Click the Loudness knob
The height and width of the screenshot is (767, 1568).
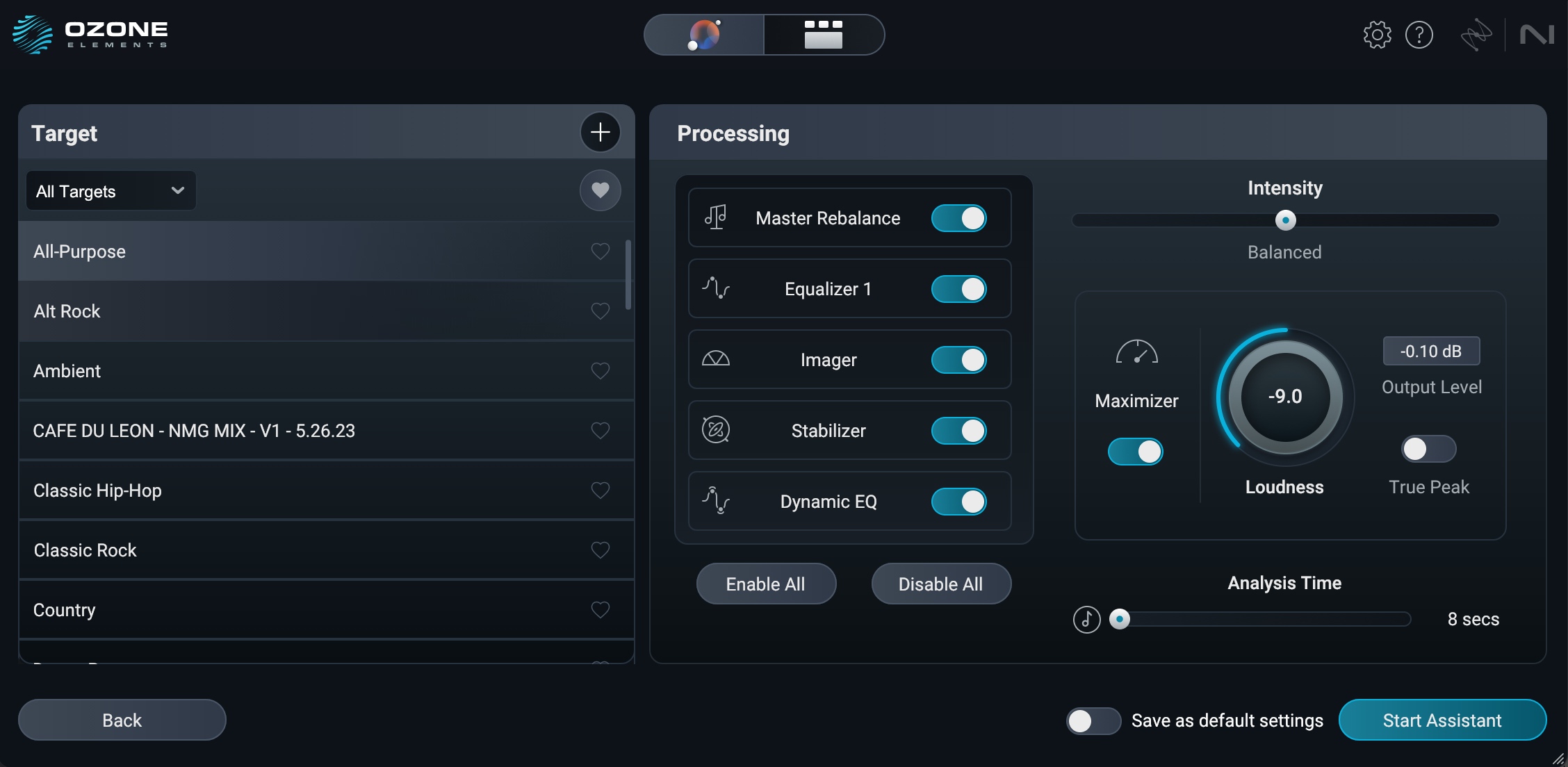[x=1286, y=397]
